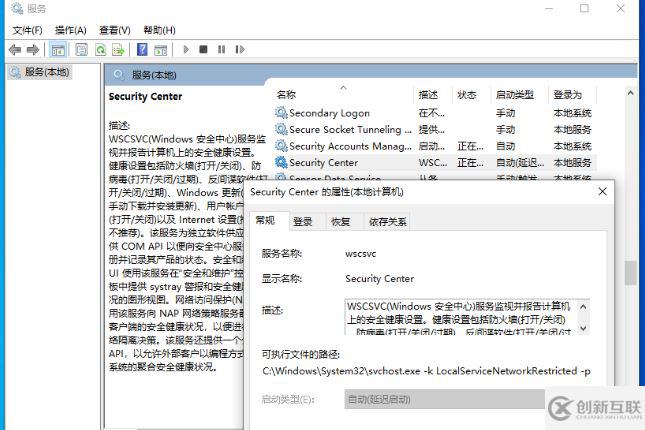
Task: Sort by the 名称 column header
Action: (x=344, y=95)
